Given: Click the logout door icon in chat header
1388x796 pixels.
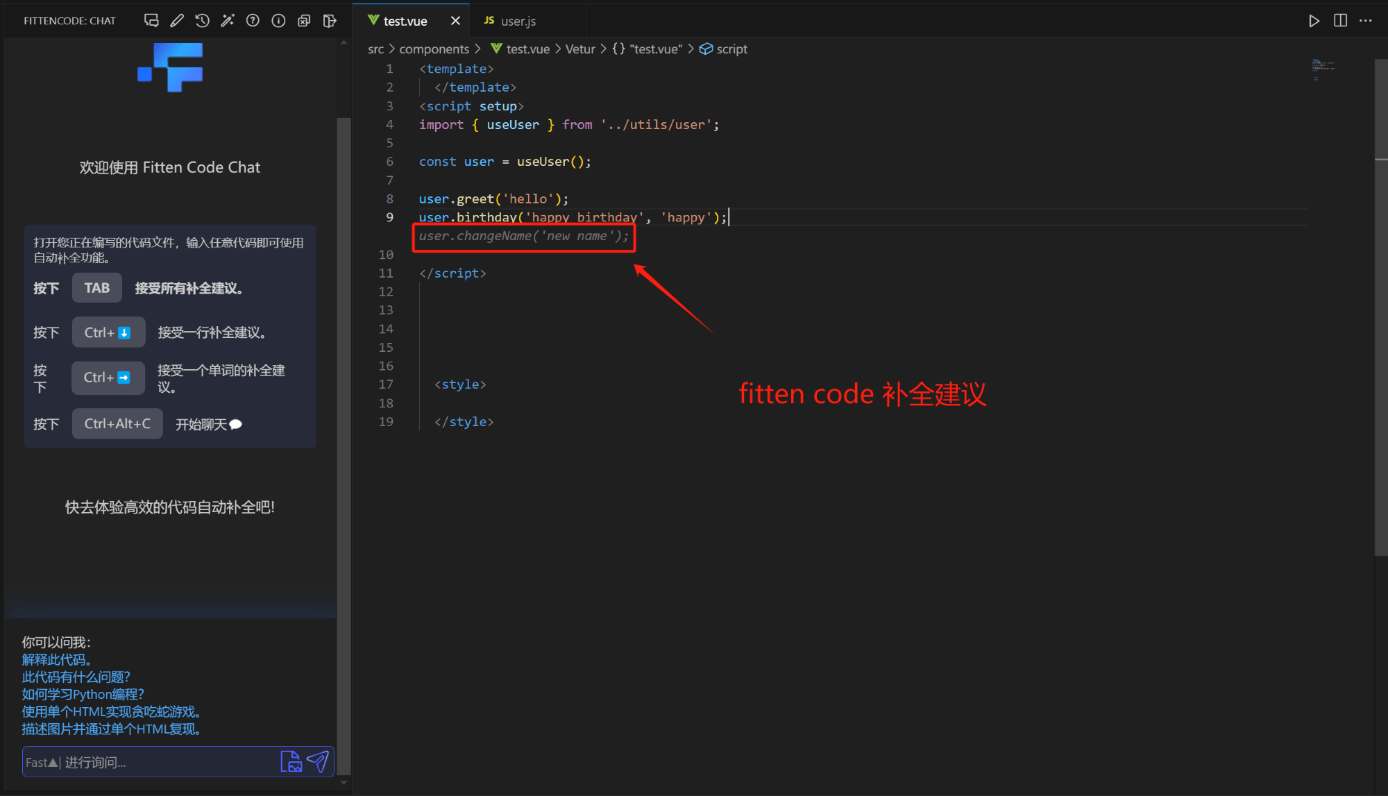Looking at the screenshot, I should click(x=330, y=20).
